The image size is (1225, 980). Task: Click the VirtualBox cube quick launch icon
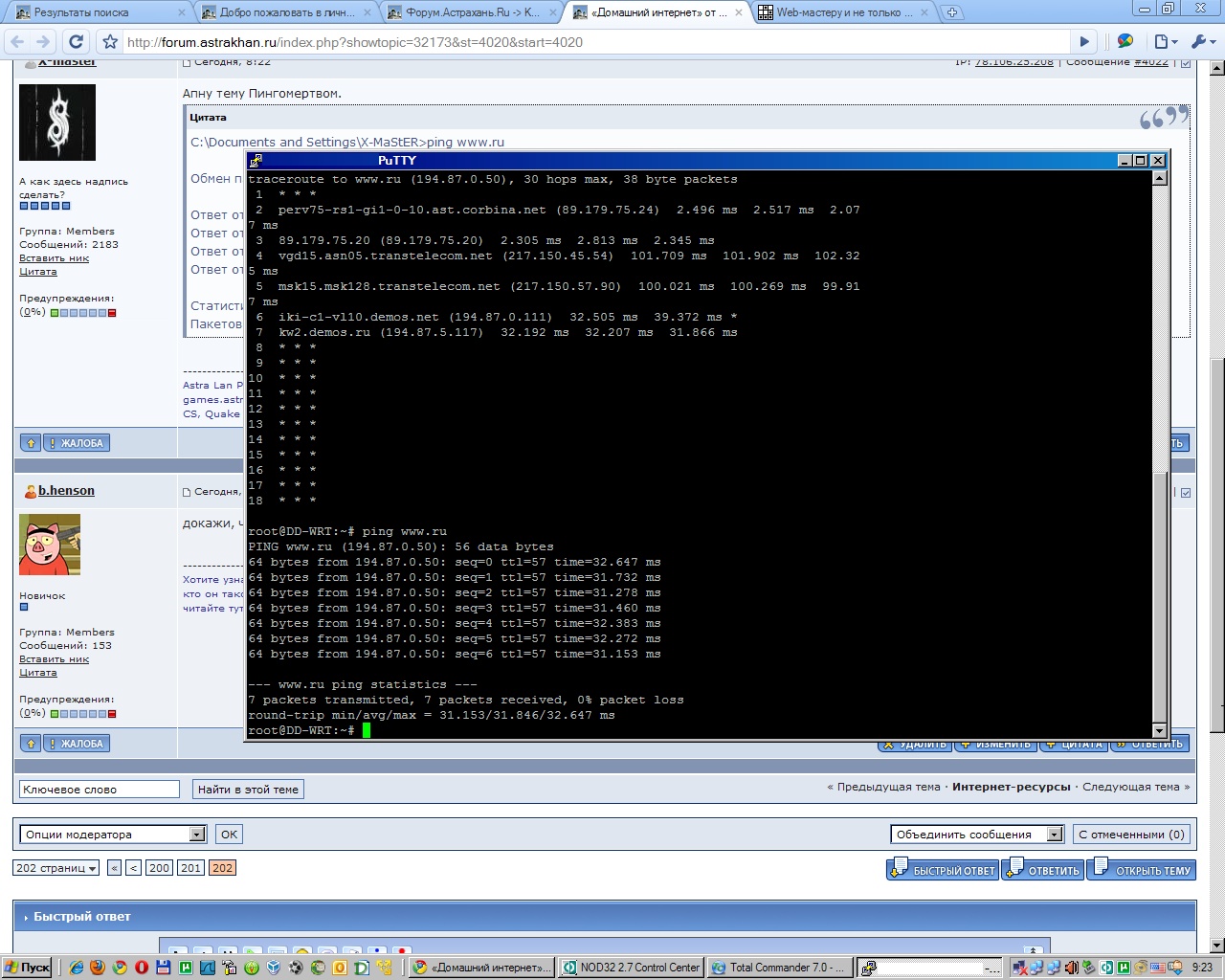click(x=274, y=968)
